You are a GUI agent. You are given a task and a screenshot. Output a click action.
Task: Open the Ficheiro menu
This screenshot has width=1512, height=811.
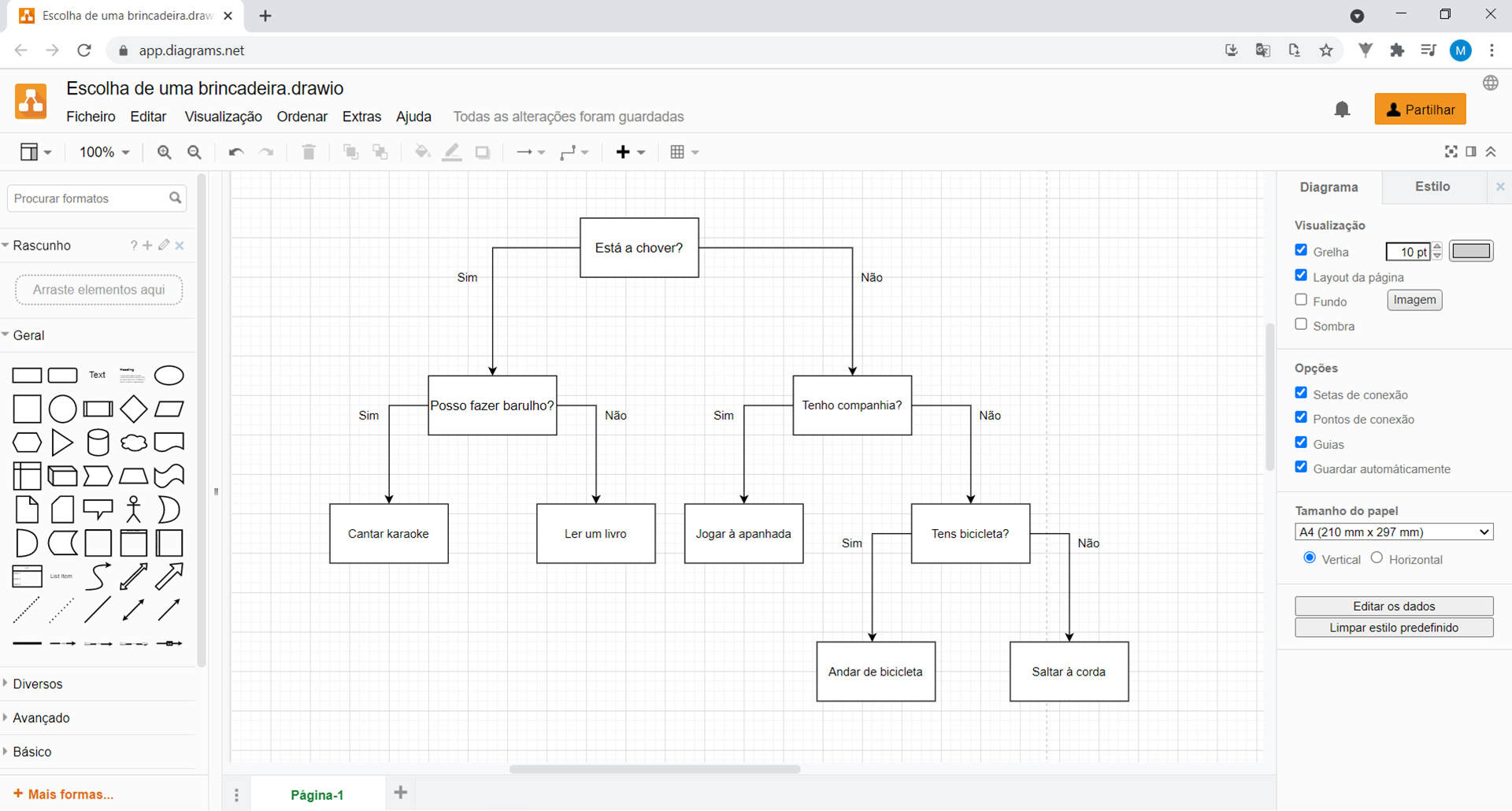pos(91,117)
